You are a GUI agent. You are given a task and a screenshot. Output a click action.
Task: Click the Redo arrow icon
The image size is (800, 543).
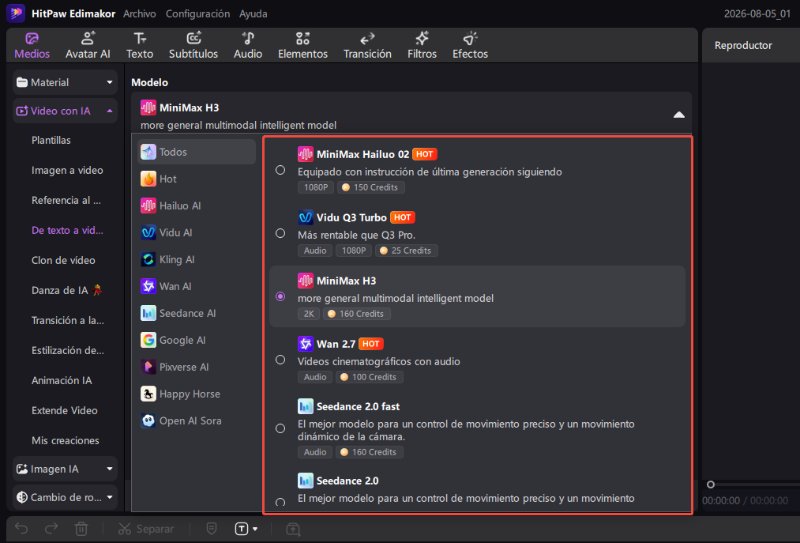point(51,529)
